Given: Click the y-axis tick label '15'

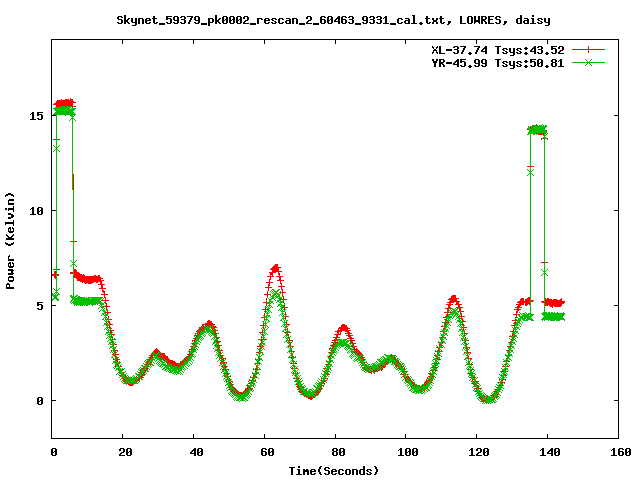Looking at the screenshot, I should tap(36, 116).
